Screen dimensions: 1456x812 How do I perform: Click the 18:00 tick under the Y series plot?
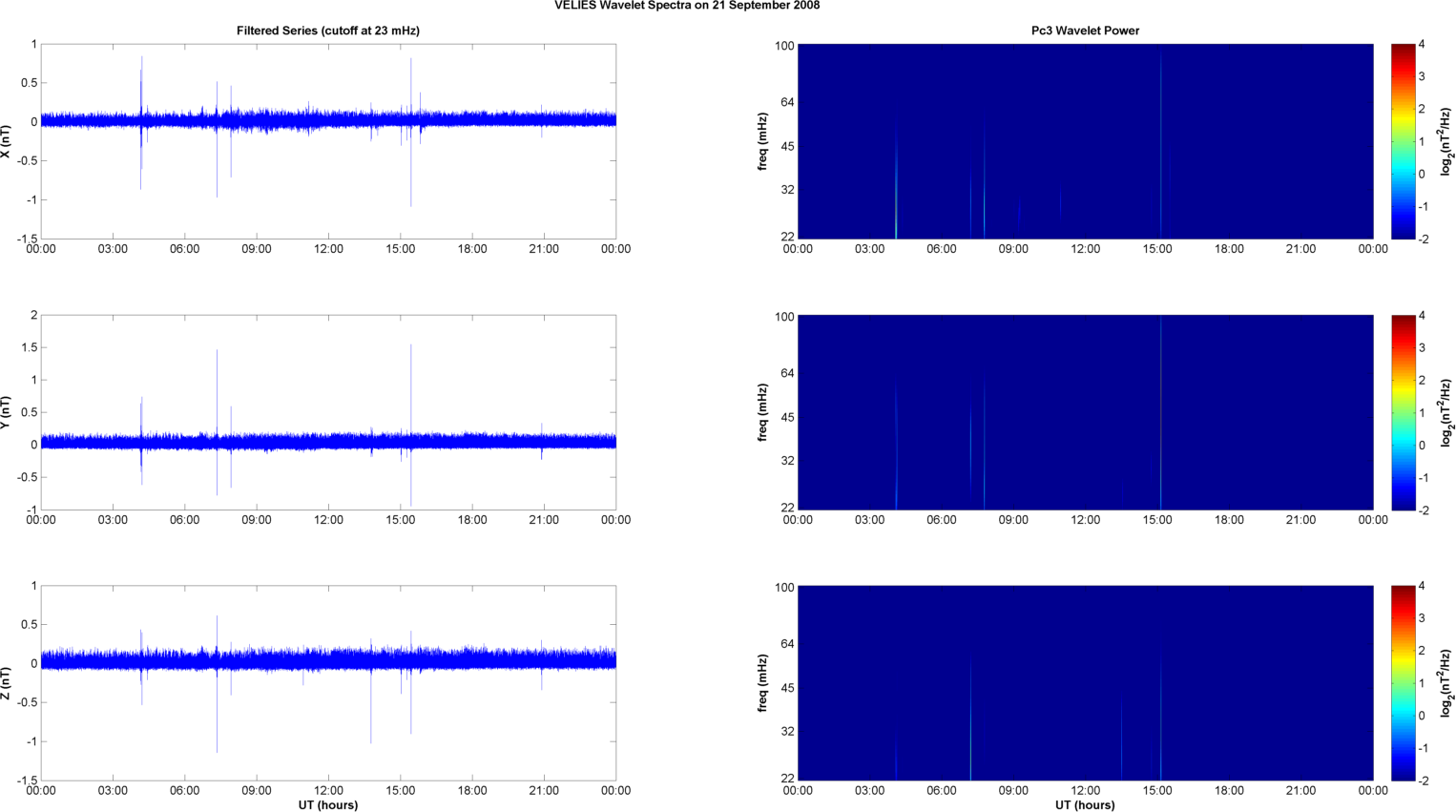[472, 520]
